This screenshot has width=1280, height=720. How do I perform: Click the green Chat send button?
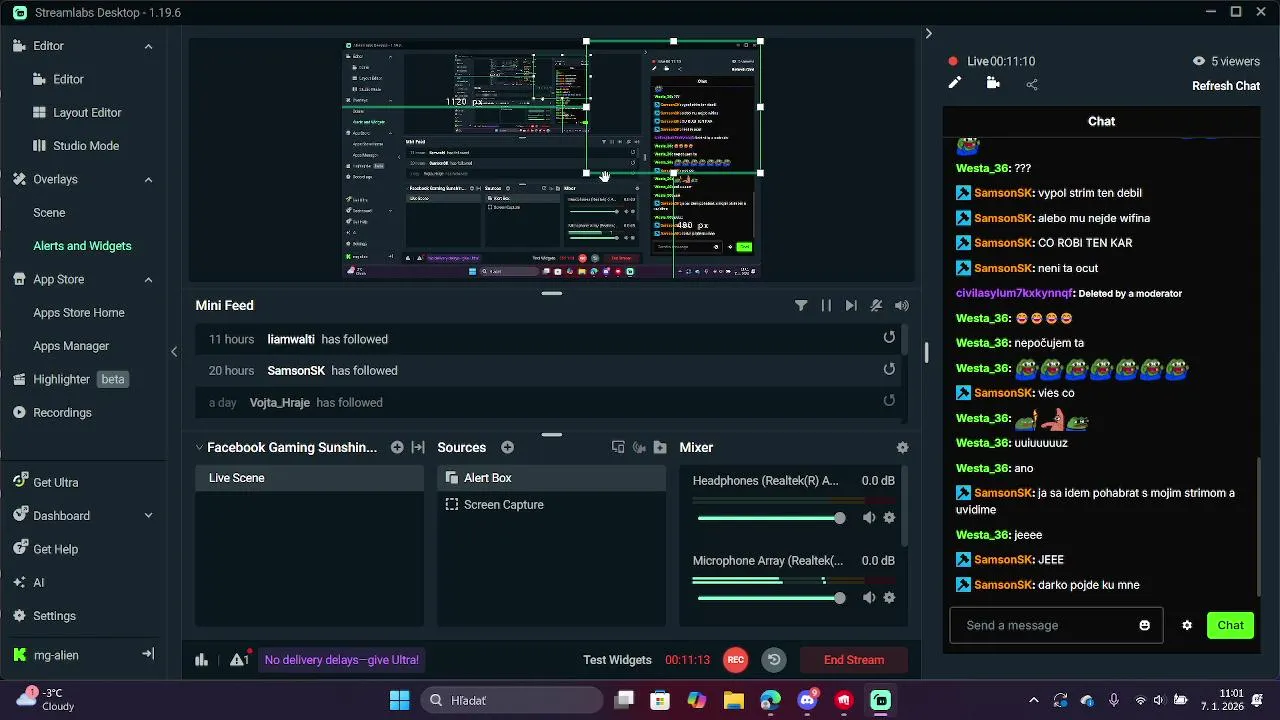click(1230, 626)
